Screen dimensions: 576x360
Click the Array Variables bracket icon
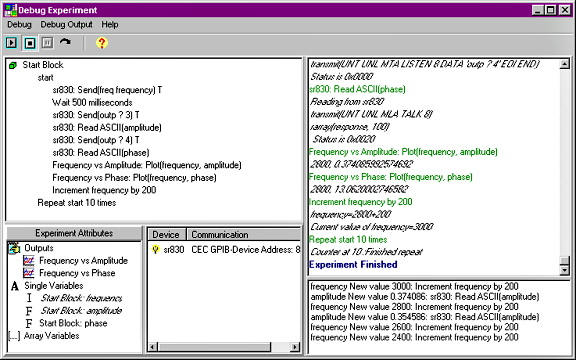tap(14, 336)
